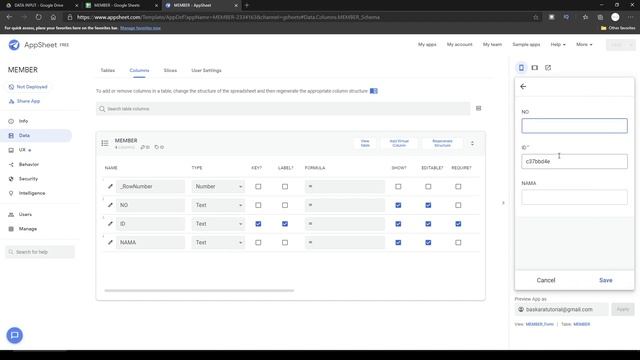Open the favorites list icon in the toolbar
This screenshot has width=640, height=360.
point(585,17)
